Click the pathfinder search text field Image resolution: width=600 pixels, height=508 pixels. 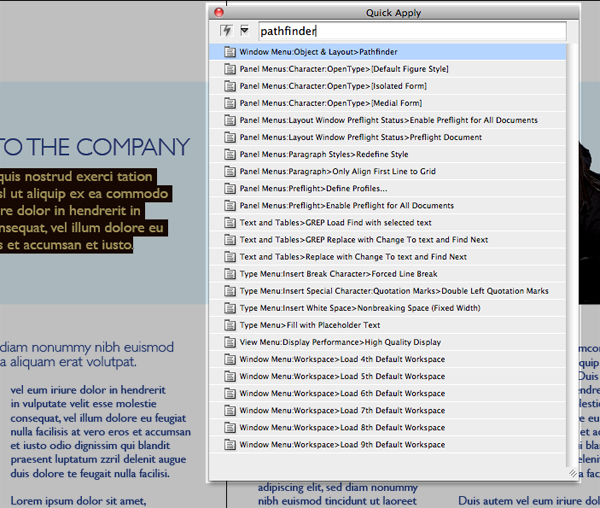tap(412, 32)
